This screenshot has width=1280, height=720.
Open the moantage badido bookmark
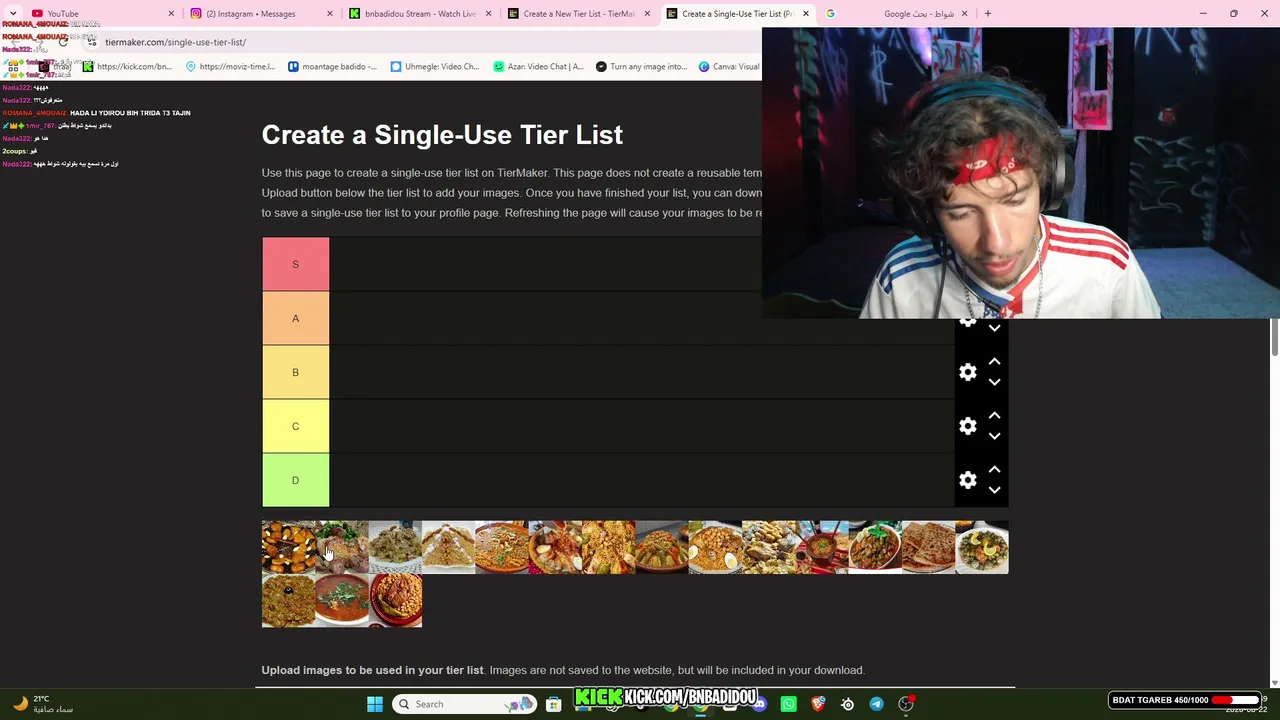(333, 67)
